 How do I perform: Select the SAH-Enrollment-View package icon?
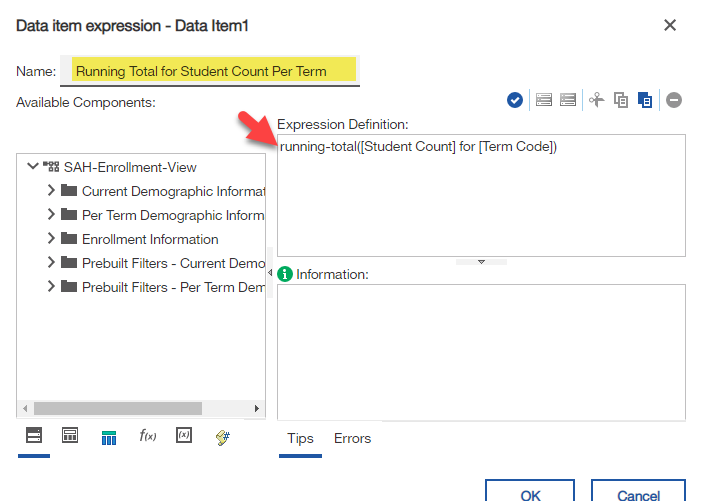(51, 167)
